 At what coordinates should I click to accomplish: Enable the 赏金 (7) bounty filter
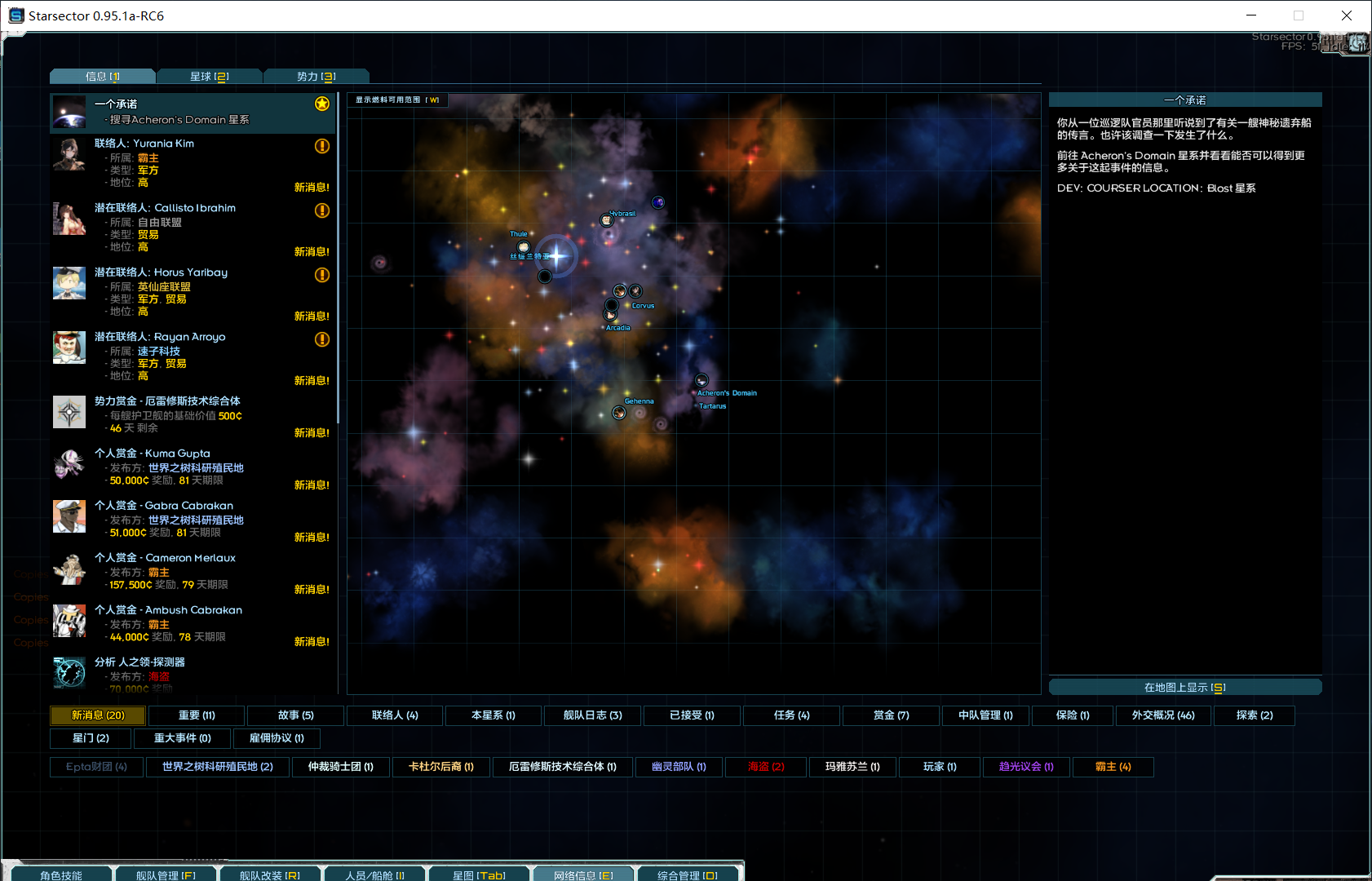891,715
